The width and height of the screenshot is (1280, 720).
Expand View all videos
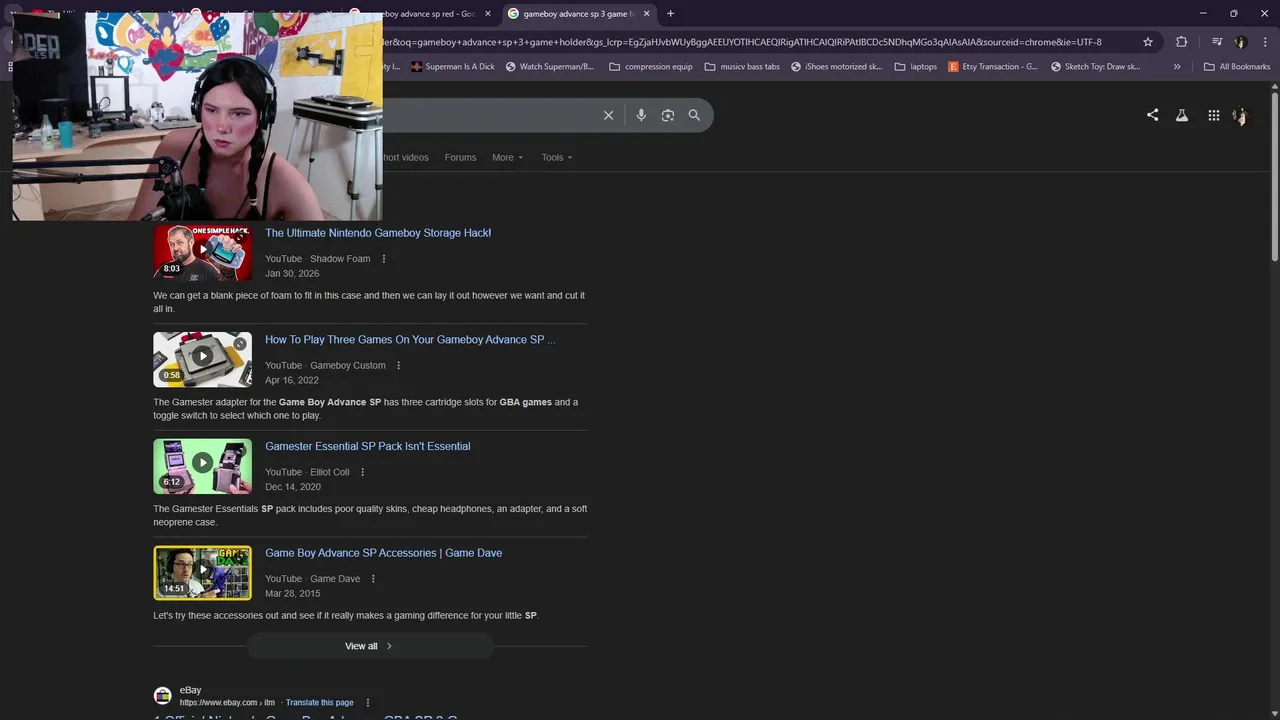pos(369,646)
